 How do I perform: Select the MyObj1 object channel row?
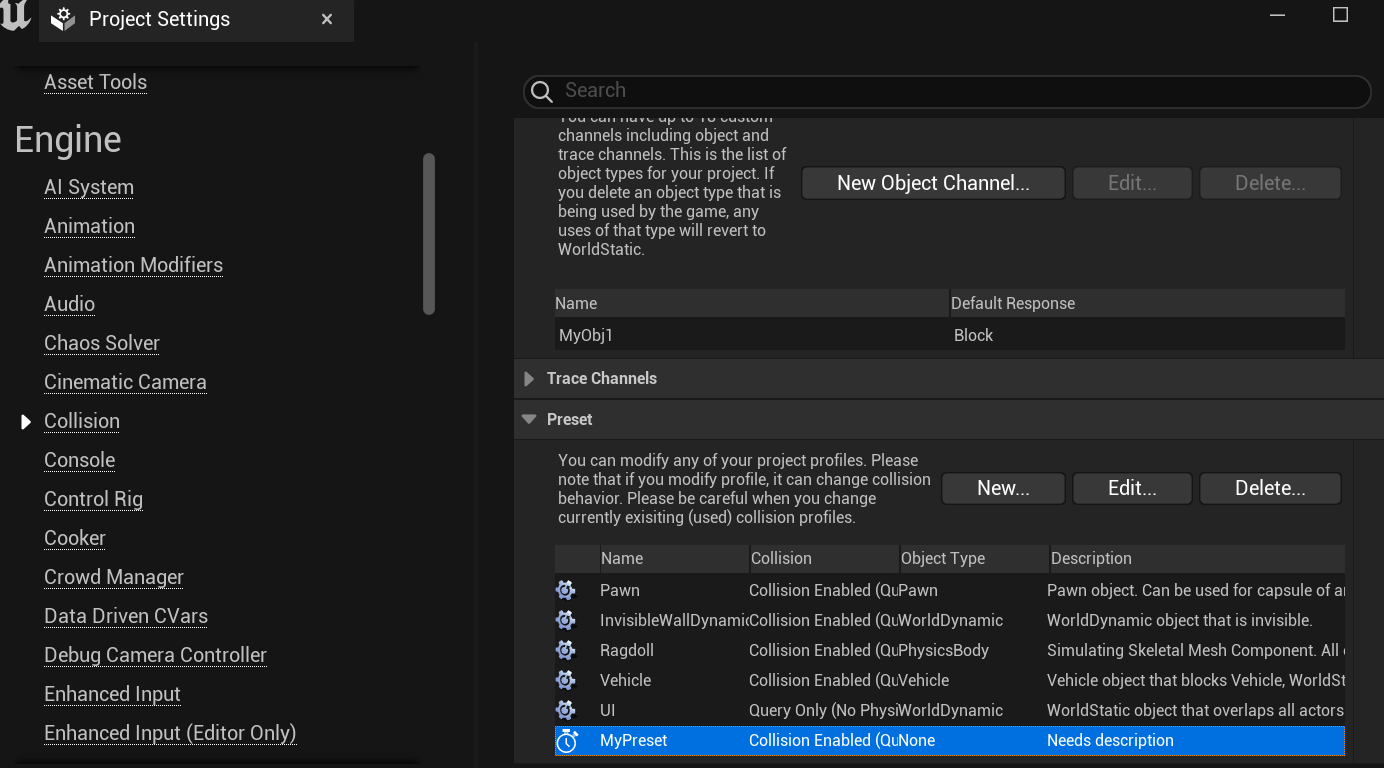(x=950, y=335)
